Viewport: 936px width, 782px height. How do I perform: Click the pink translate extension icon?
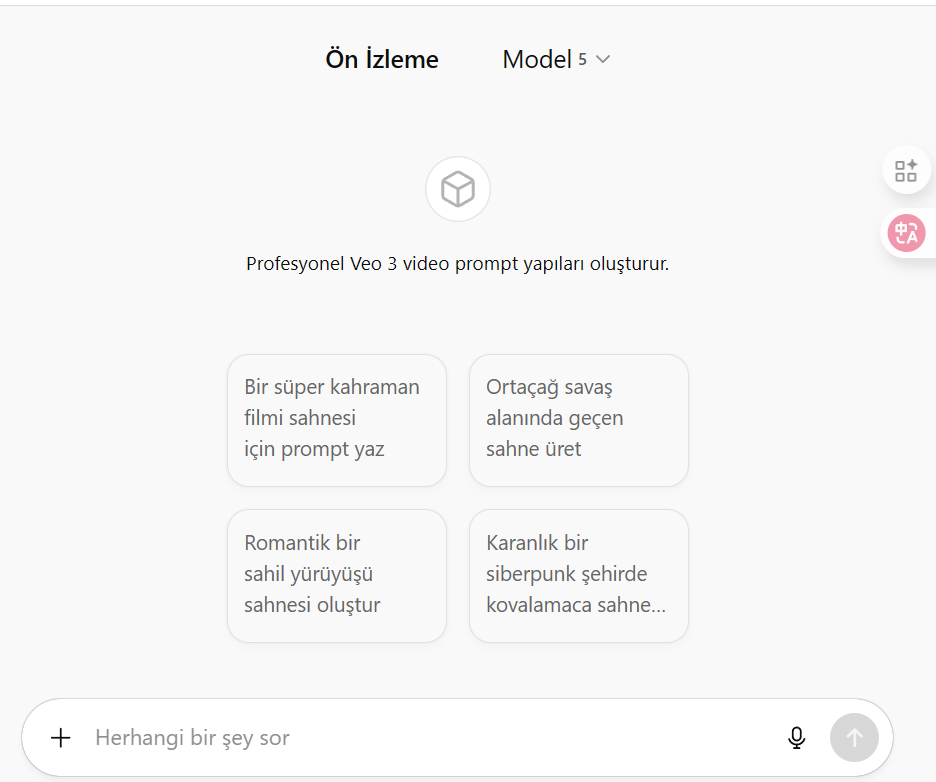906,233
